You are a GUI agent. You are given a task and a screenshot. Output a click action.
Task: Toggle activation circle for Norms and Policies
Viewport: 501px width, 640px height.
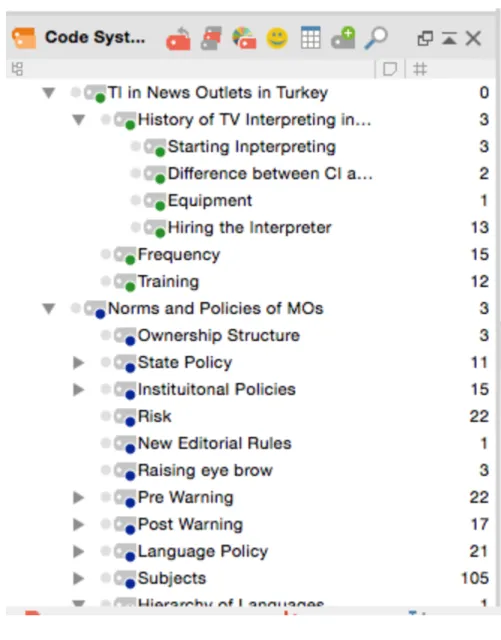pyautogui.click(x=76, y=307)
